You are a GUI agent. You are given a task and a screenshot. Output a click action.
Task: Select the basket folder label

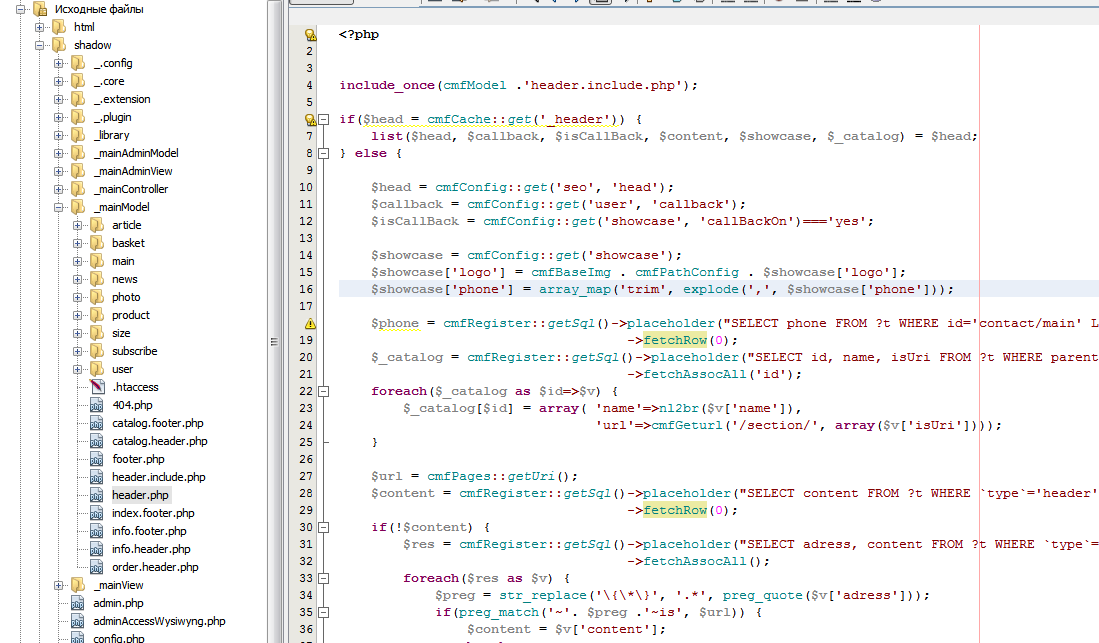click(128, 243)
